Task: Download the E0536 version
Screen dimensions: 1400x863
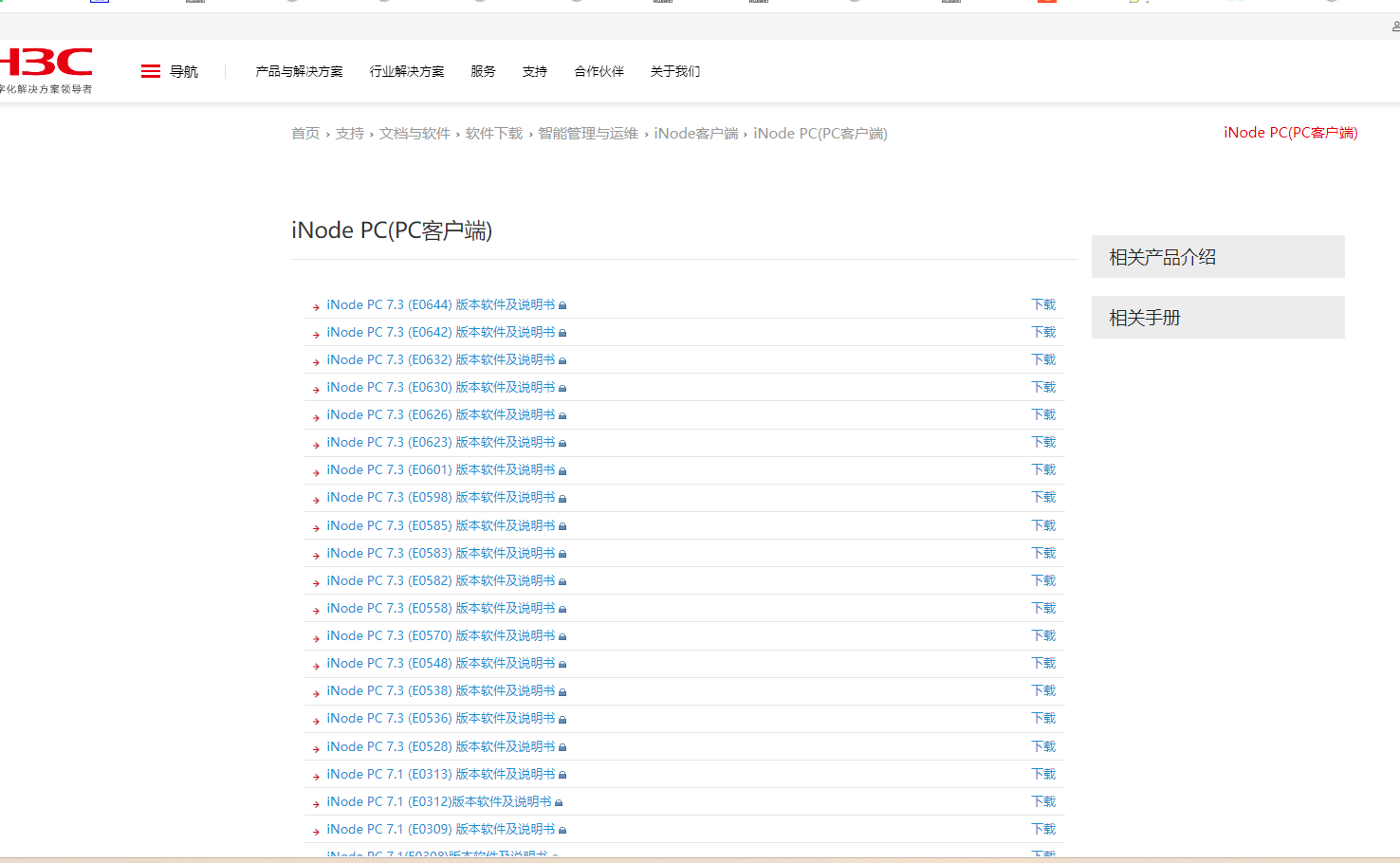Action: pos(1043,718)
